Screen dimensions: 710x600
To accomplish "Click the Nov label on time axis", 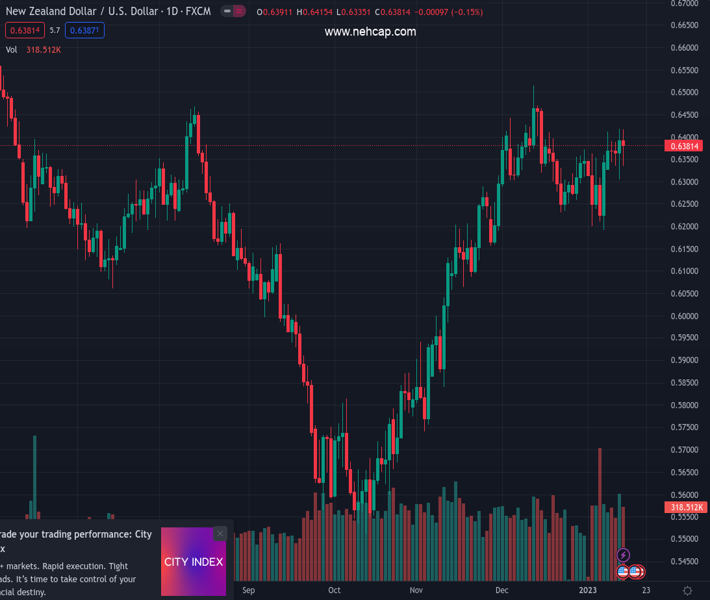I will pyautogui.click(x=417, y=590).
